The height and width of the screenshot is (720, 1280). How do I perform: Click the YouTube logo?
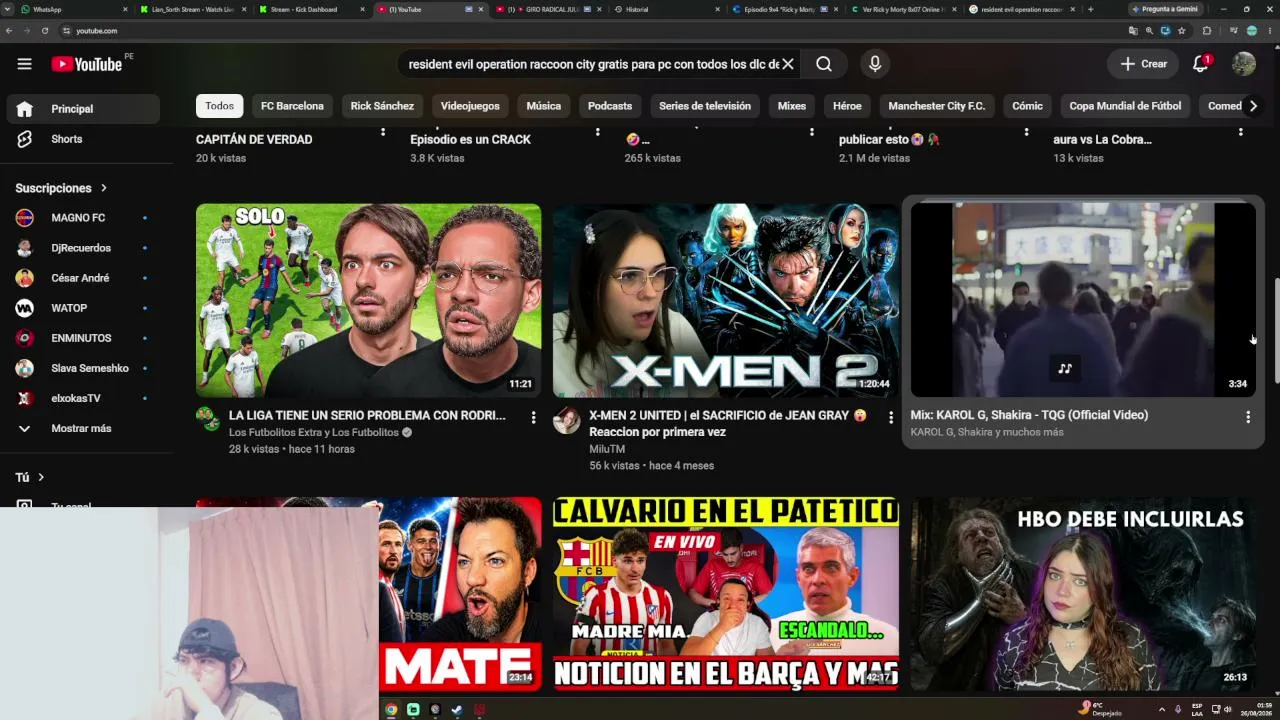(x=87, y=64)
